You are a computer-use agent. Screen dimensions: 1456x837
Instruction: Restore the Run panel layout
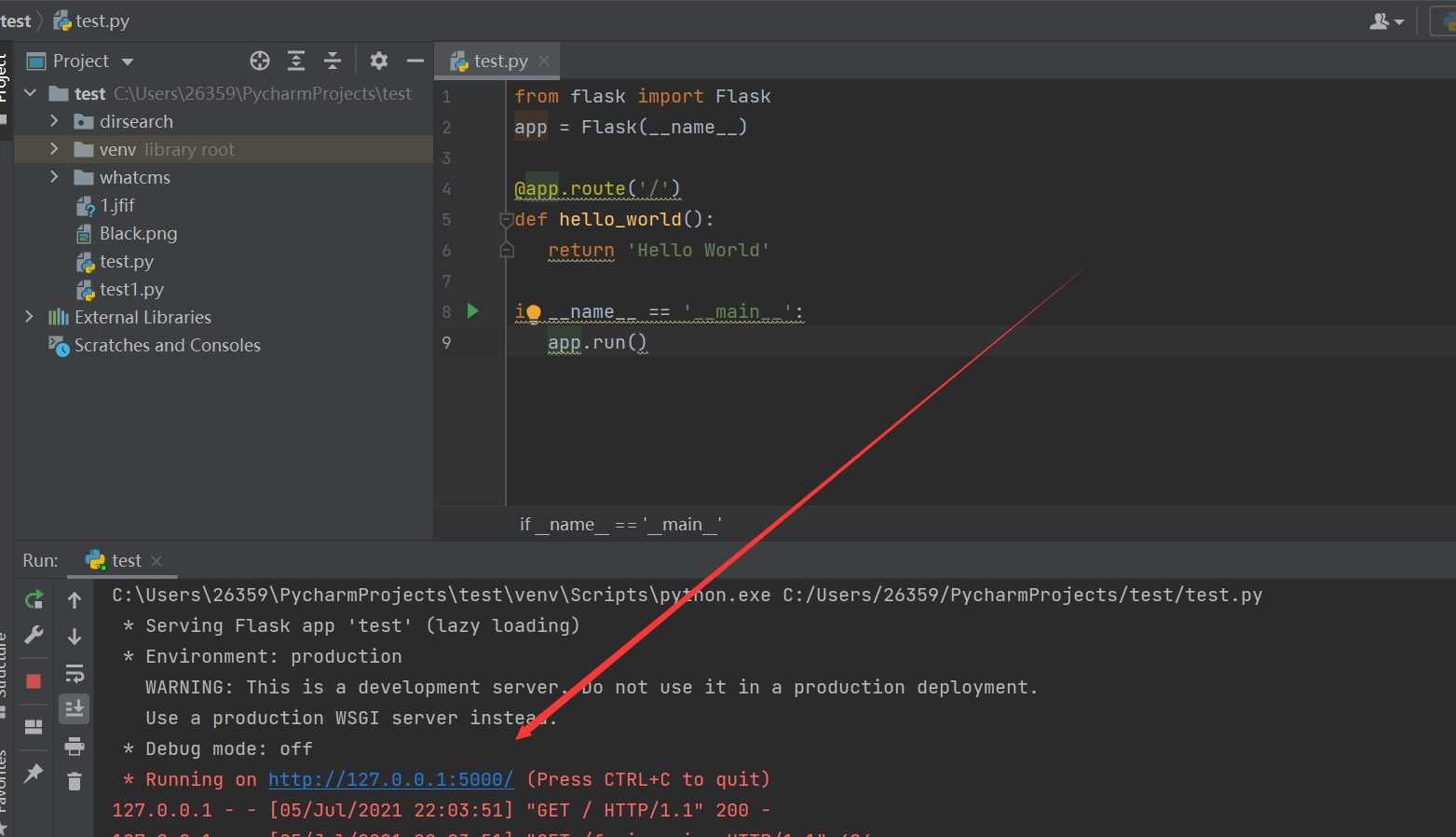34,727
